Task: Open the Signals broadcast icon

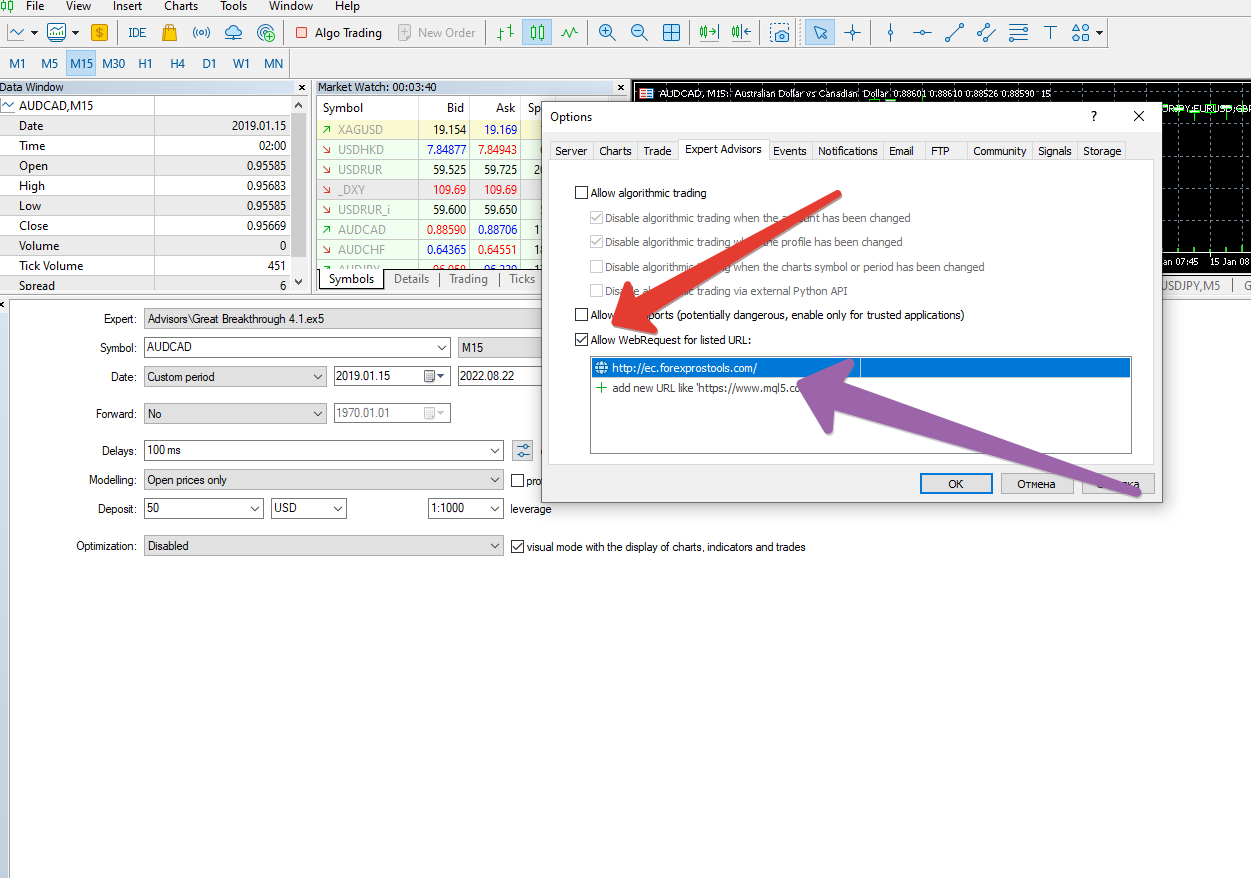Action: coord(201,32)
